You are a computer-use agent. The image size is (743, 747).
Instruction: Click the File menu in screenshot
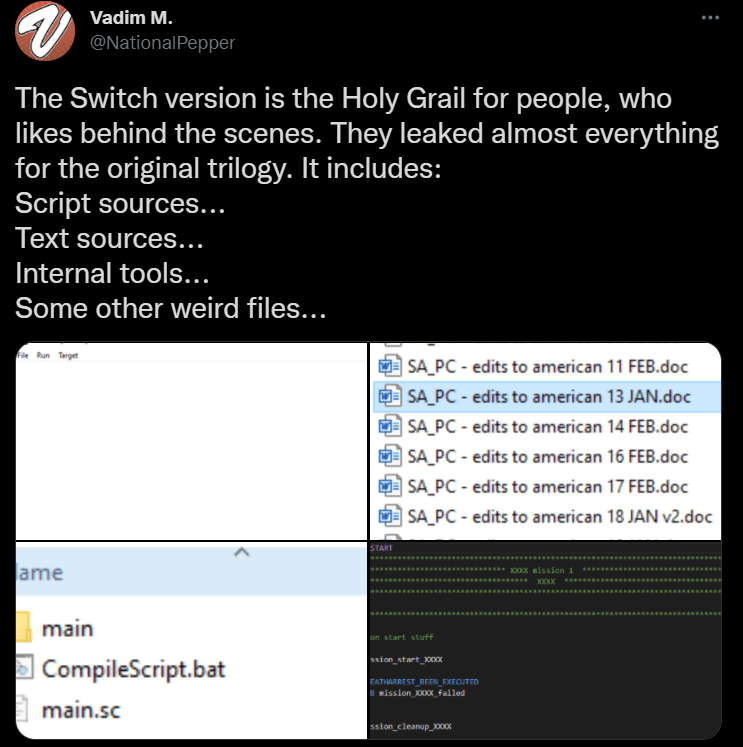pyautogui.click(x=23, y=355)
